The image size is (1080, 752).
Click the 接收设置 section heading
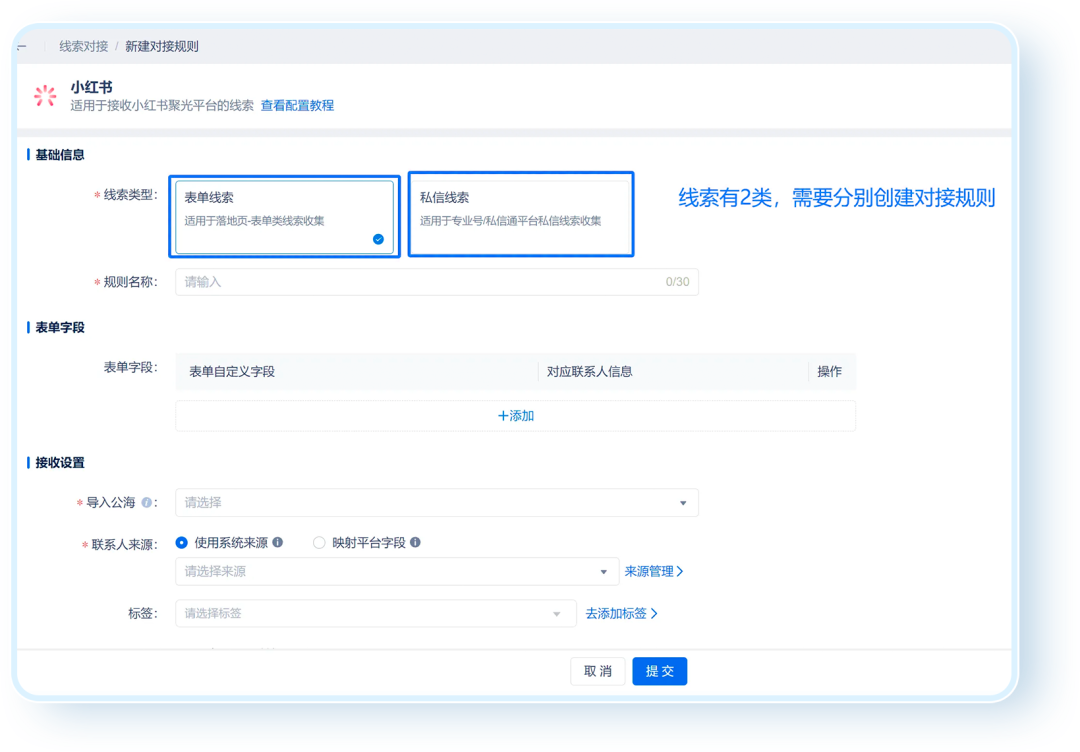click(60, 463)
